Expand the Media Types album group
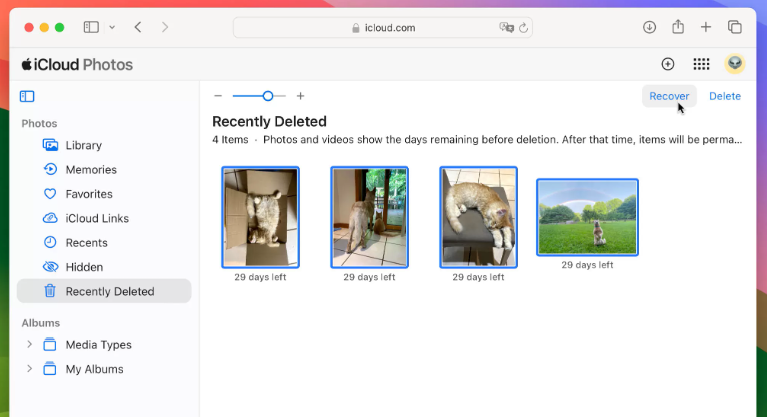Image resolution: width=767 pixels, height=417 pixels. 30,345
